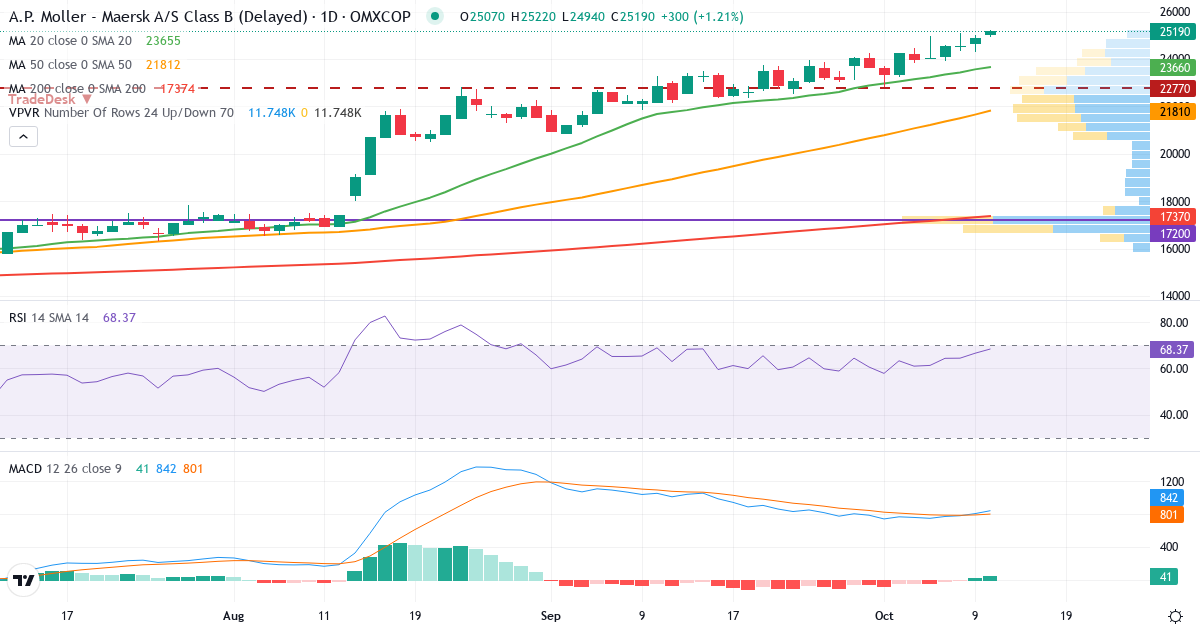Image resolution: width=1200 pixels, height=630 pixels.
Task: Click the 17200 purple price axis label
Action: 1174,232
